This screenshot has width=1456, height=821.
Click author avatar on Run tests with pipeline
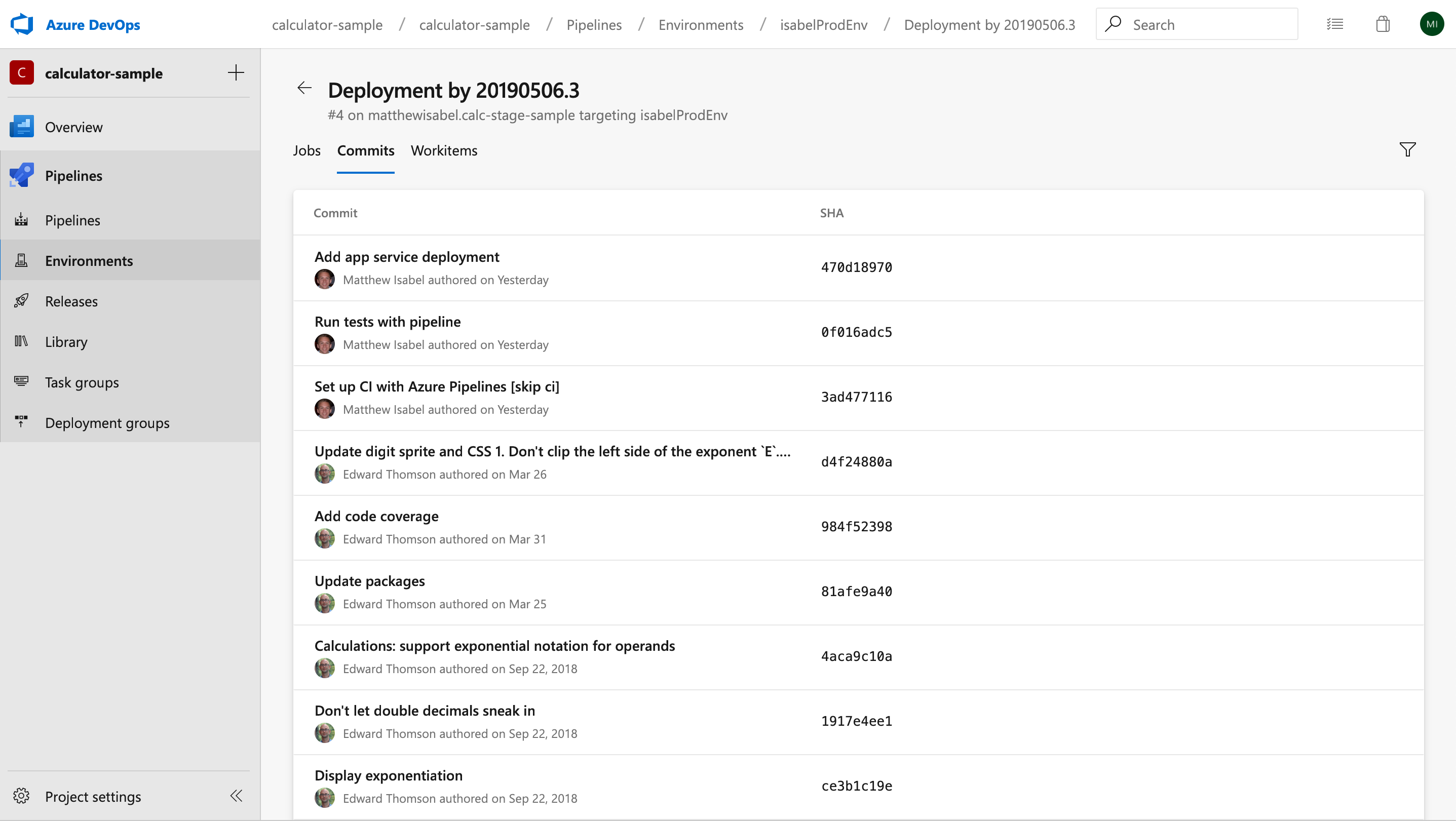324,344
